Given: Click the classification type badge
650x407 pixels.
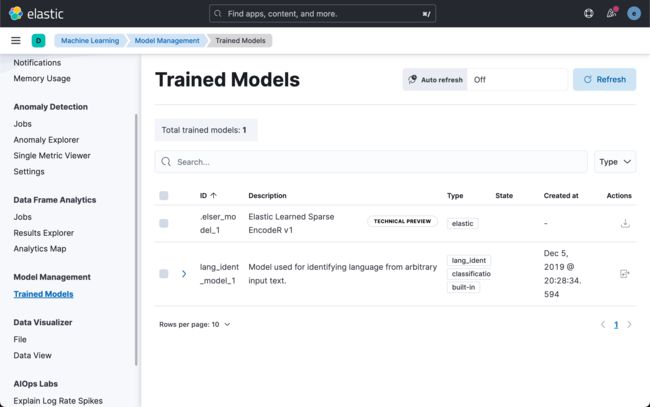Looking at the screenshot, I should 469,274.
